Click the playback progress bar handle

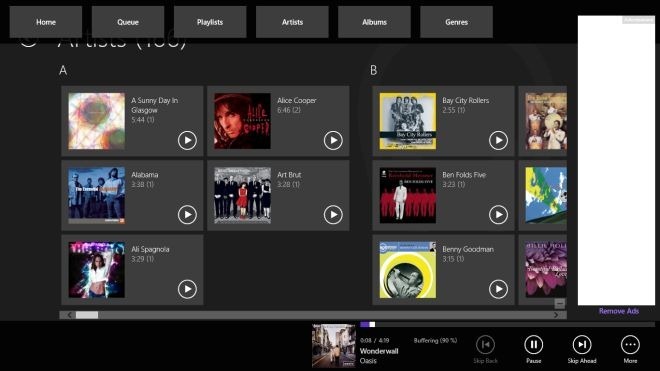click(372, 324)
